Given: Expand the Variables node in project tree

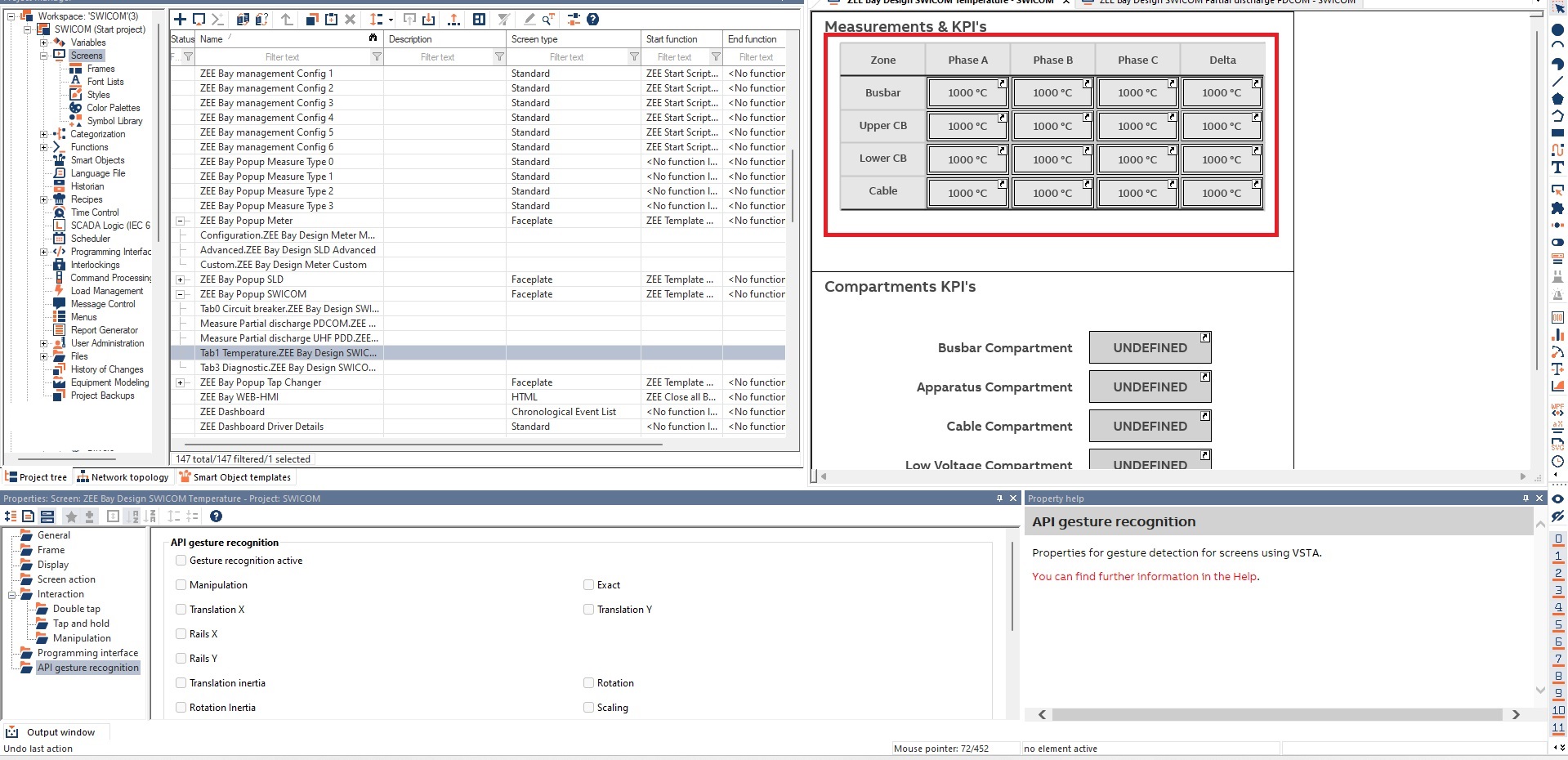Looking at the screenshot, I should pyautogui.click(x=44, y=42).
